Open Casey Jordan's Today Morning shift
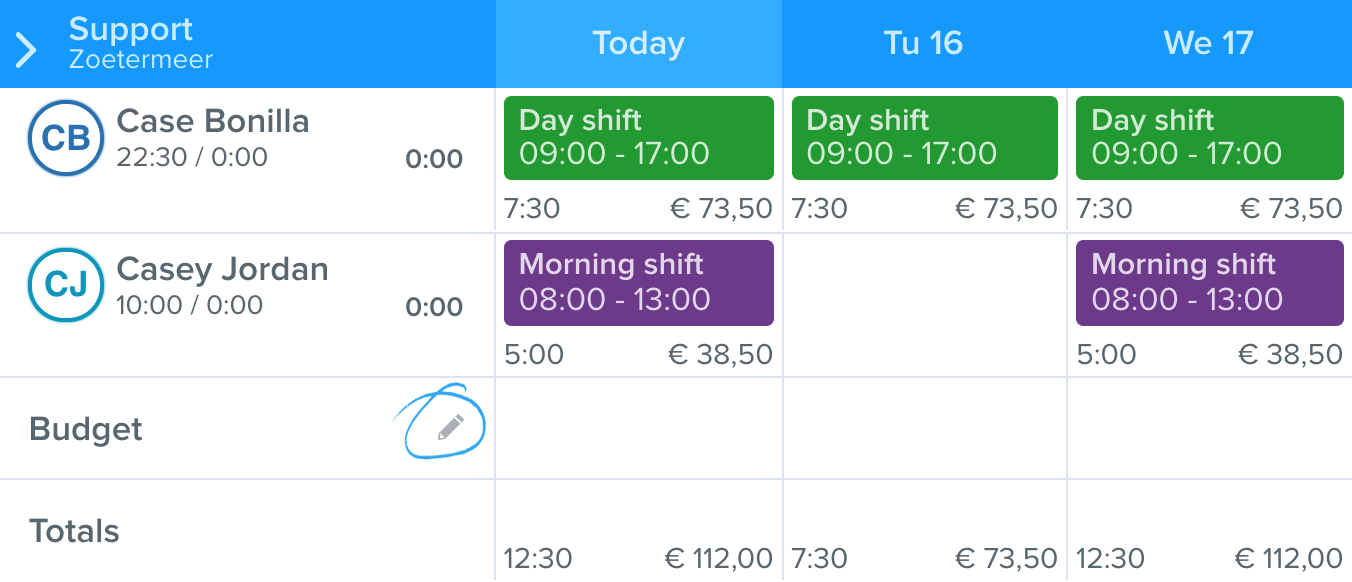Viewport: 1352px width, 582px height. click(x=639, y=283)
